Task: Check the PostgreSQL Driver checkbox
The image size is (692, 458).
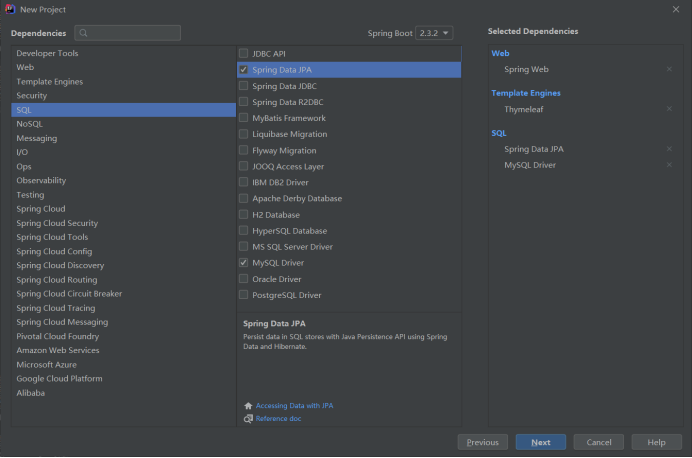Action: [x=243, y=295]
